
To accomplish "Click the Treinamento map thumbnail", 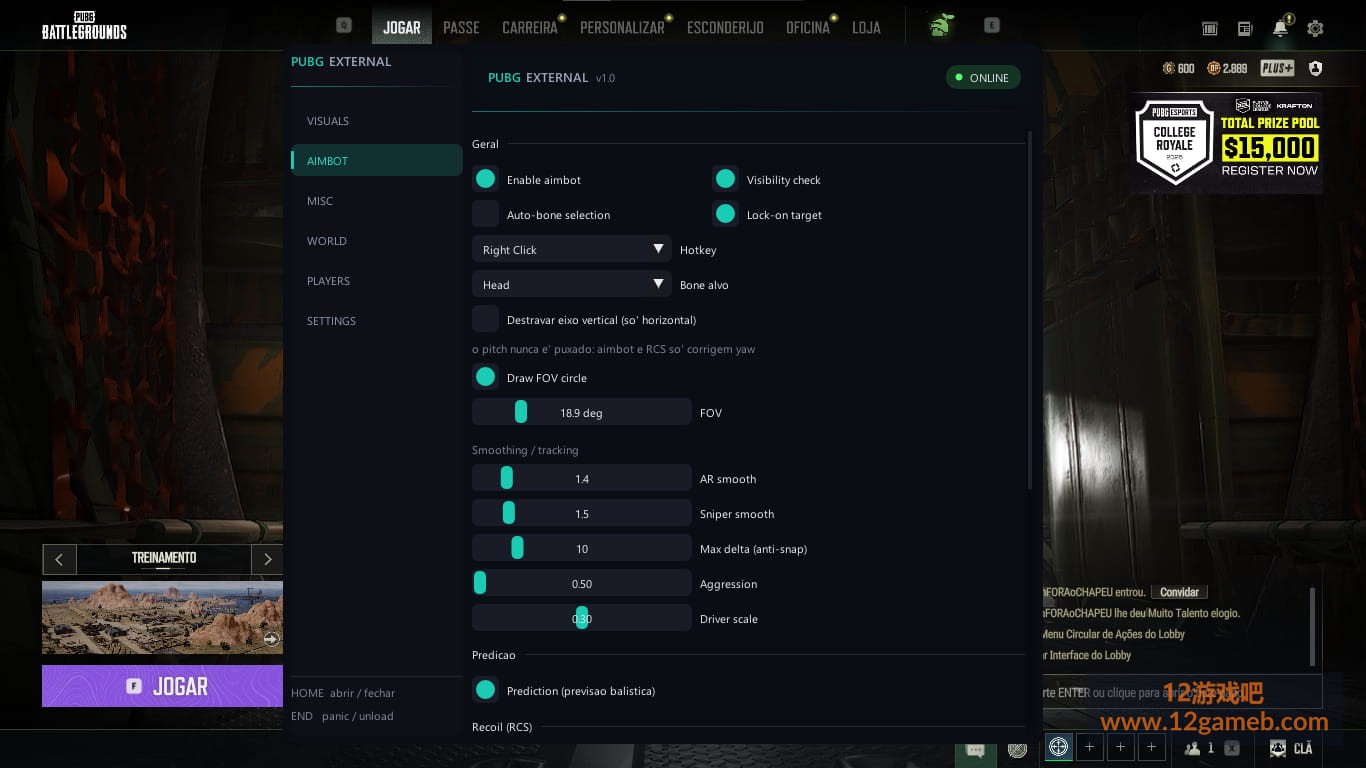I will point(162,618).
